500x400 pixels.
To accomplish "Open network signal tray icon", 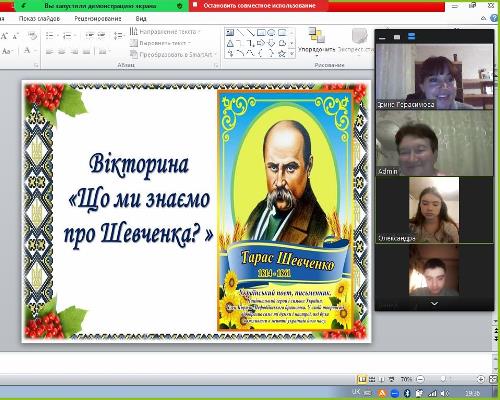I will coord(432,393).
